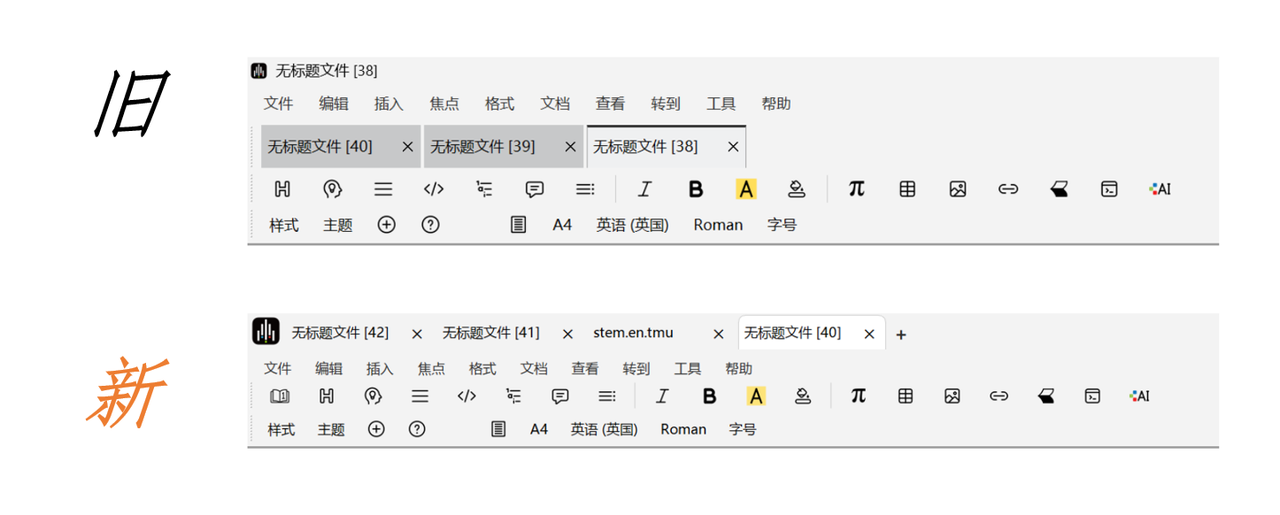Click the code </> icon in lower toolbar
The height and width of the screenshot is (515, 1280).
pyautogui.click(x=466, y=397)
